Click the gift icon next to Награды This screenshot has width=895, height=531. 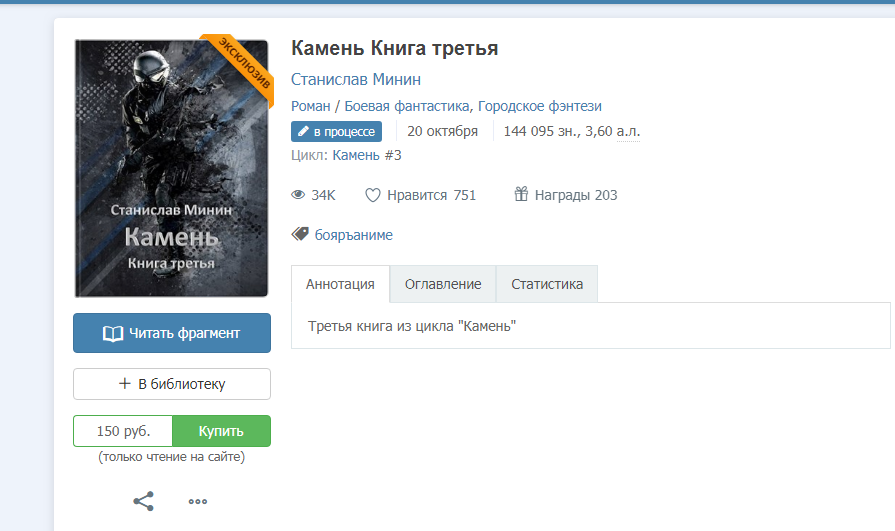pyautogui.click(x=520, y=195)
